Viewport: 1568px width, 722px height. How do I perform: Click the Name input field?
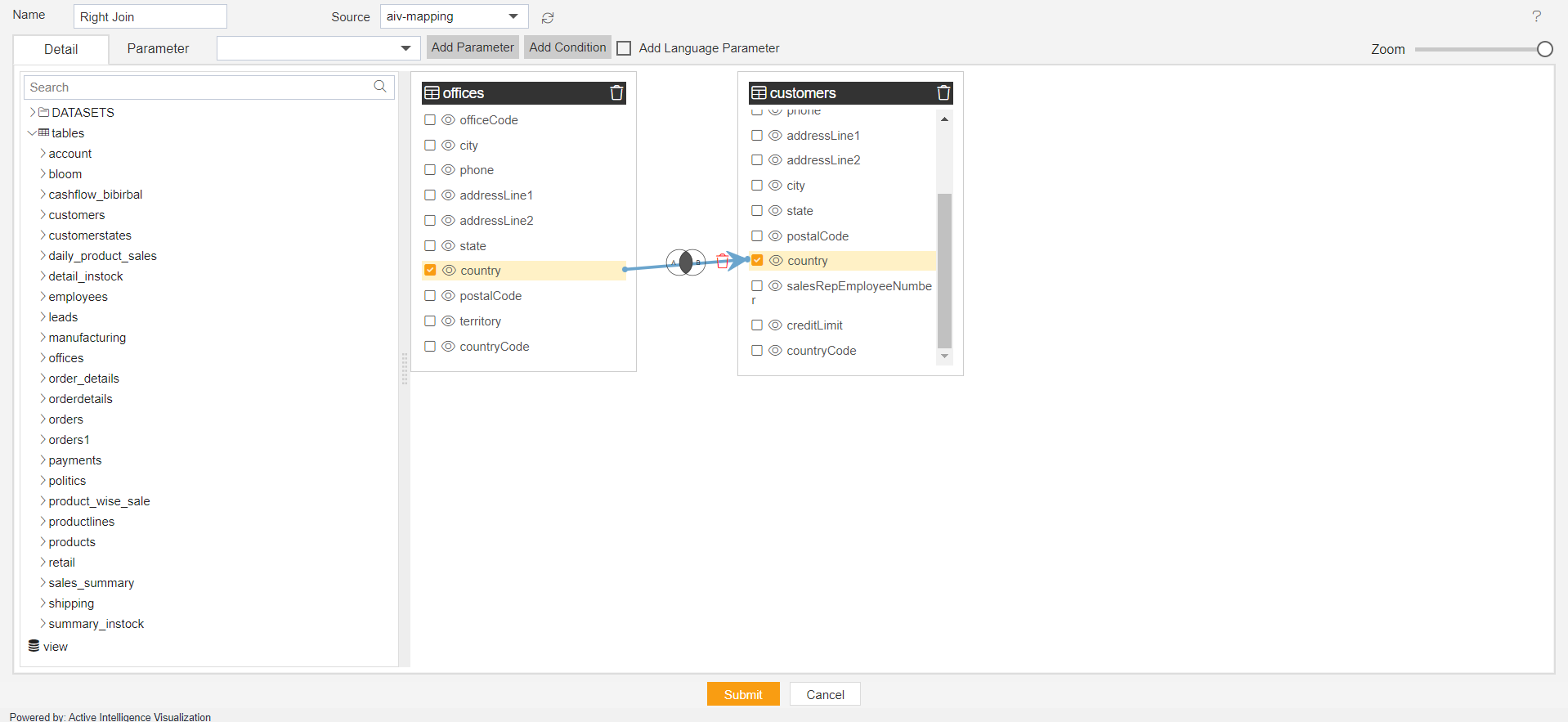pyautogui.click(x=150, y=16)
